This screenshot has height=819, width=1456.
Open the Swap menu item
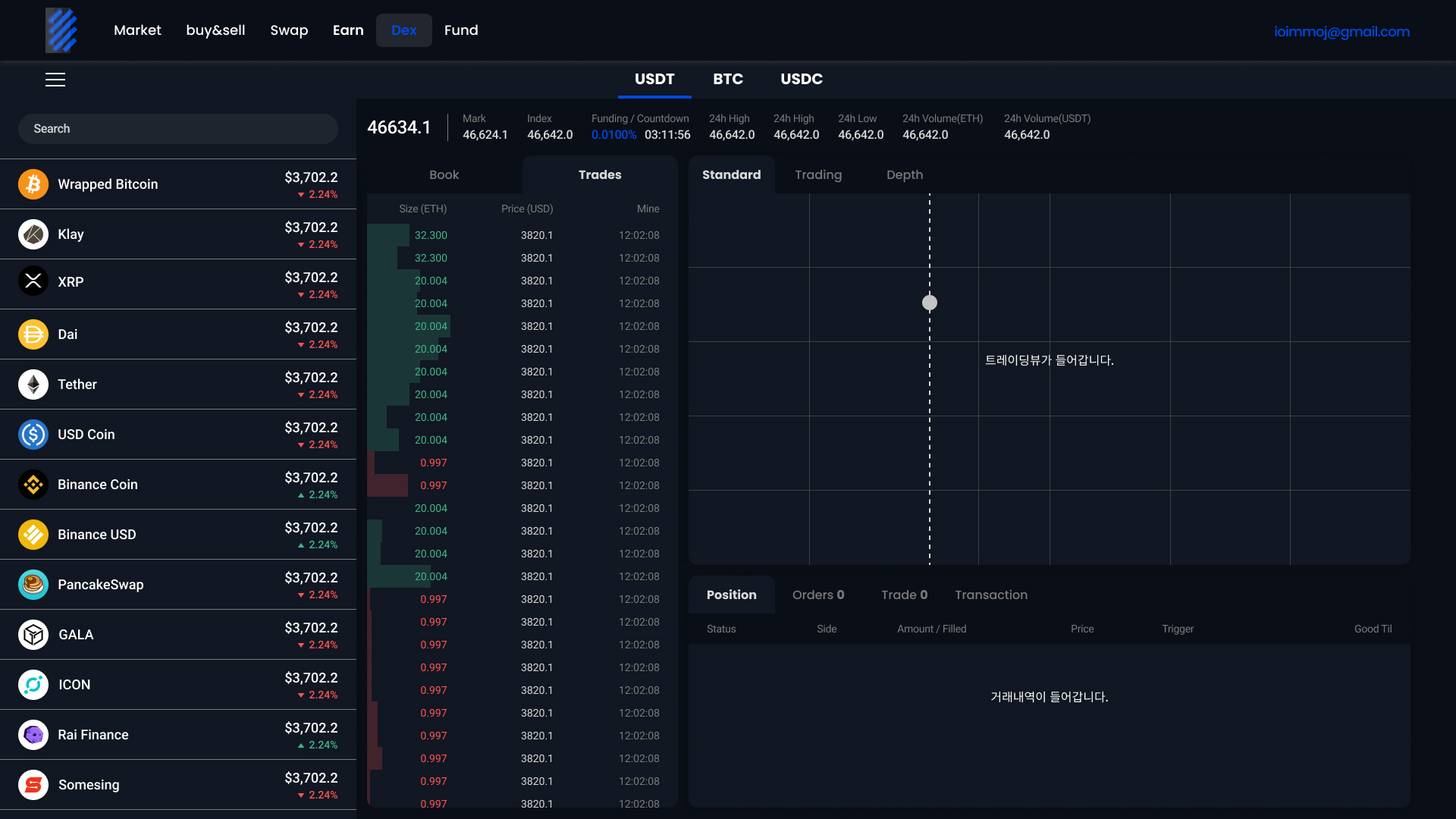click(x=289, y=30)
